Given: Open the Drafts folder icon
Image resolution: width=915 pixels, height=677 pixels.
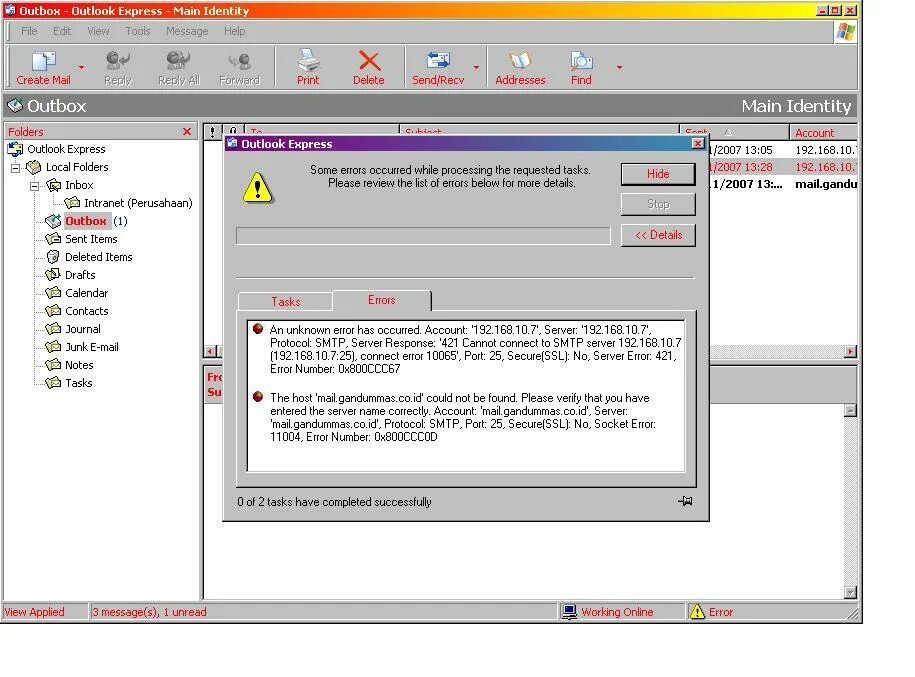Looking at the screenshot, I should [53, 275].
